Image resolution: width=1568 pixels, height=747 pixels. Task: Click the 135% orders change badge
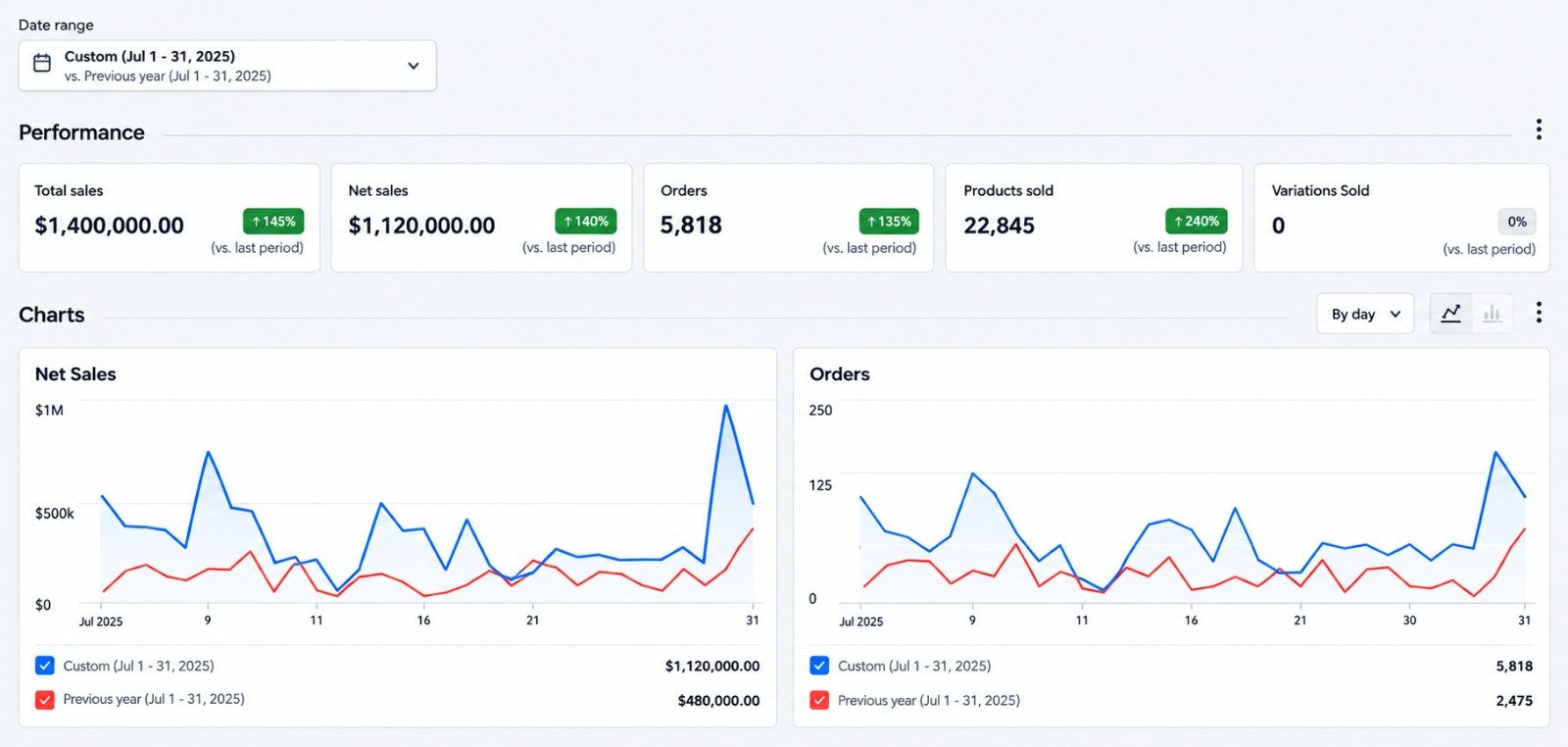[889, 222]
